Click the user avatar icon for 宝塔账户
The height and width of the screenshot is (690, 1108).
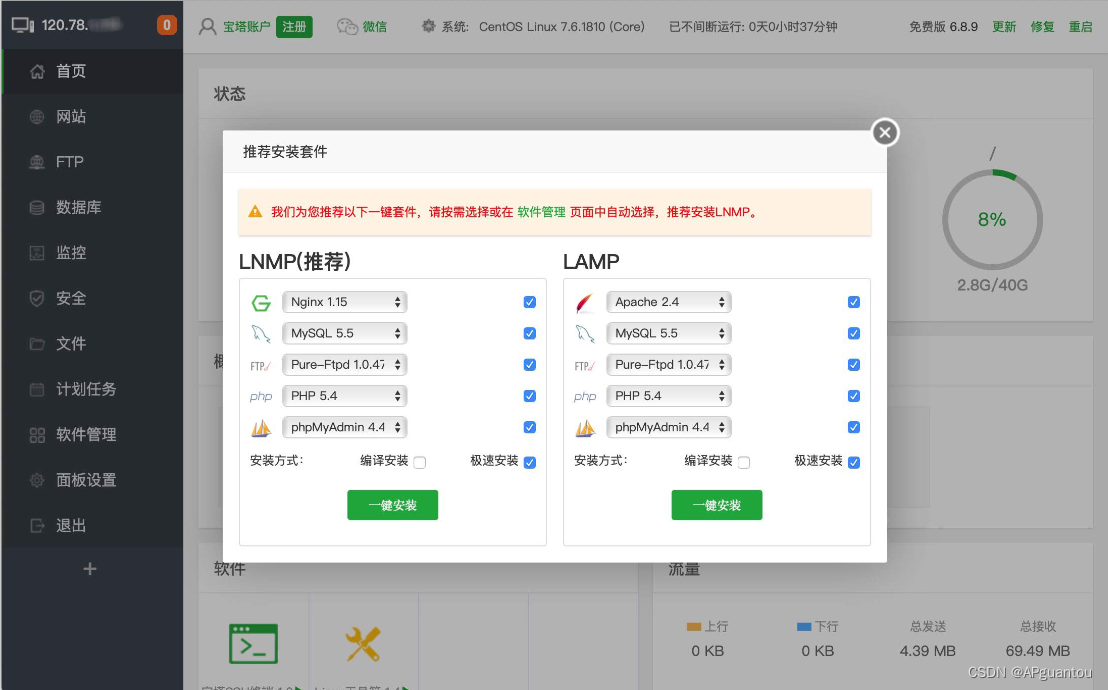pyautogui.click(x=207, y=27)
